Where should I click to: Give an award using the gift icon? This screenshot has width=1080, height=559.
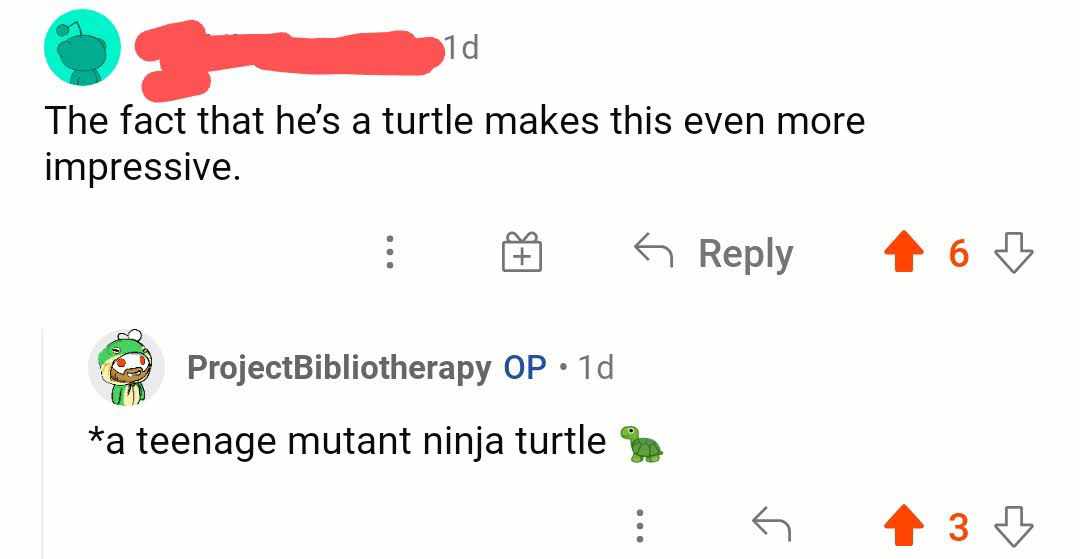coord(522,252)
